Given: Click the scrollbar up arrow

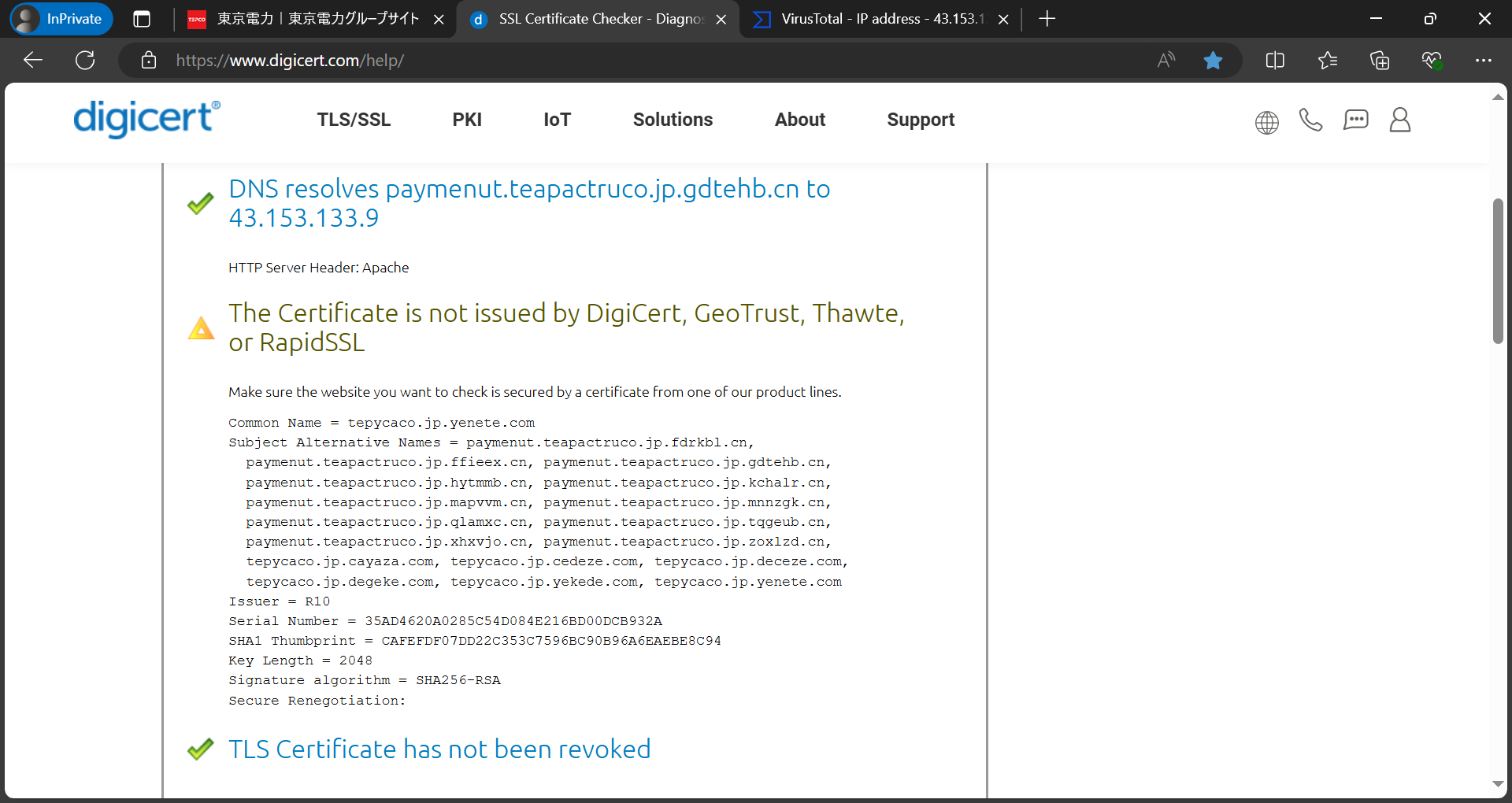Looking at the screenshot, I should pyautogui.click(x=1498, y=97).
